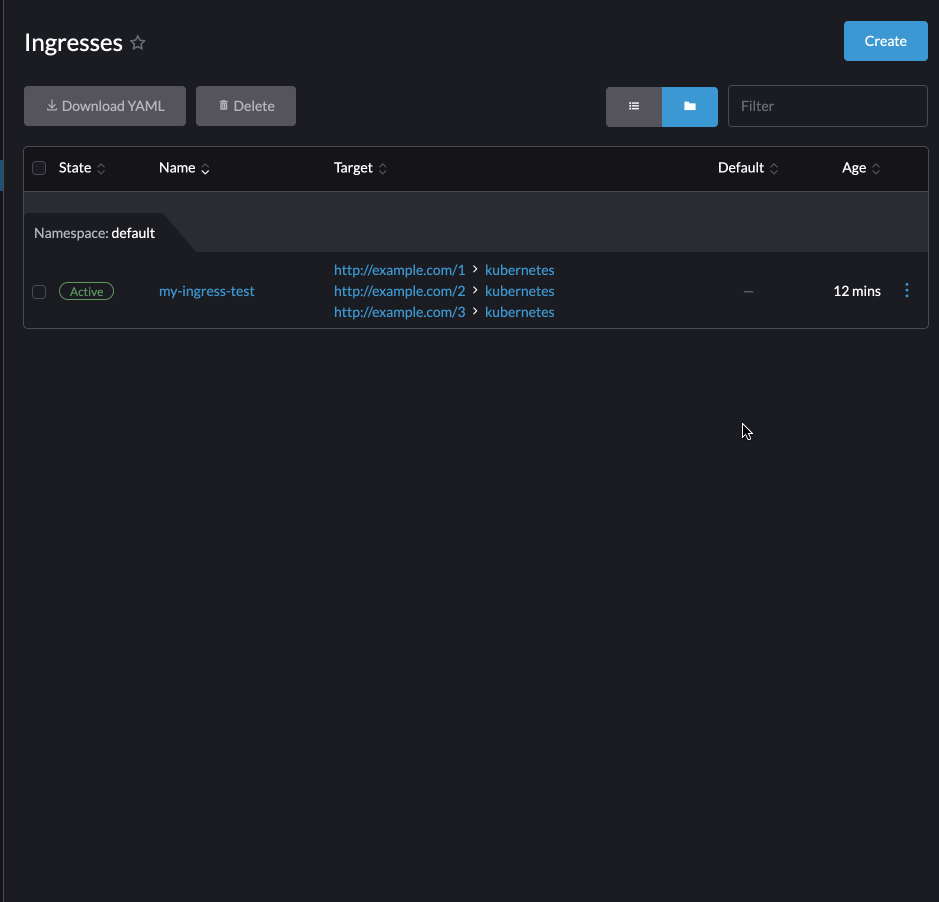Open the my-ingress-test ingress details
This screenshot has height=902, width=939.
[206, 291]
